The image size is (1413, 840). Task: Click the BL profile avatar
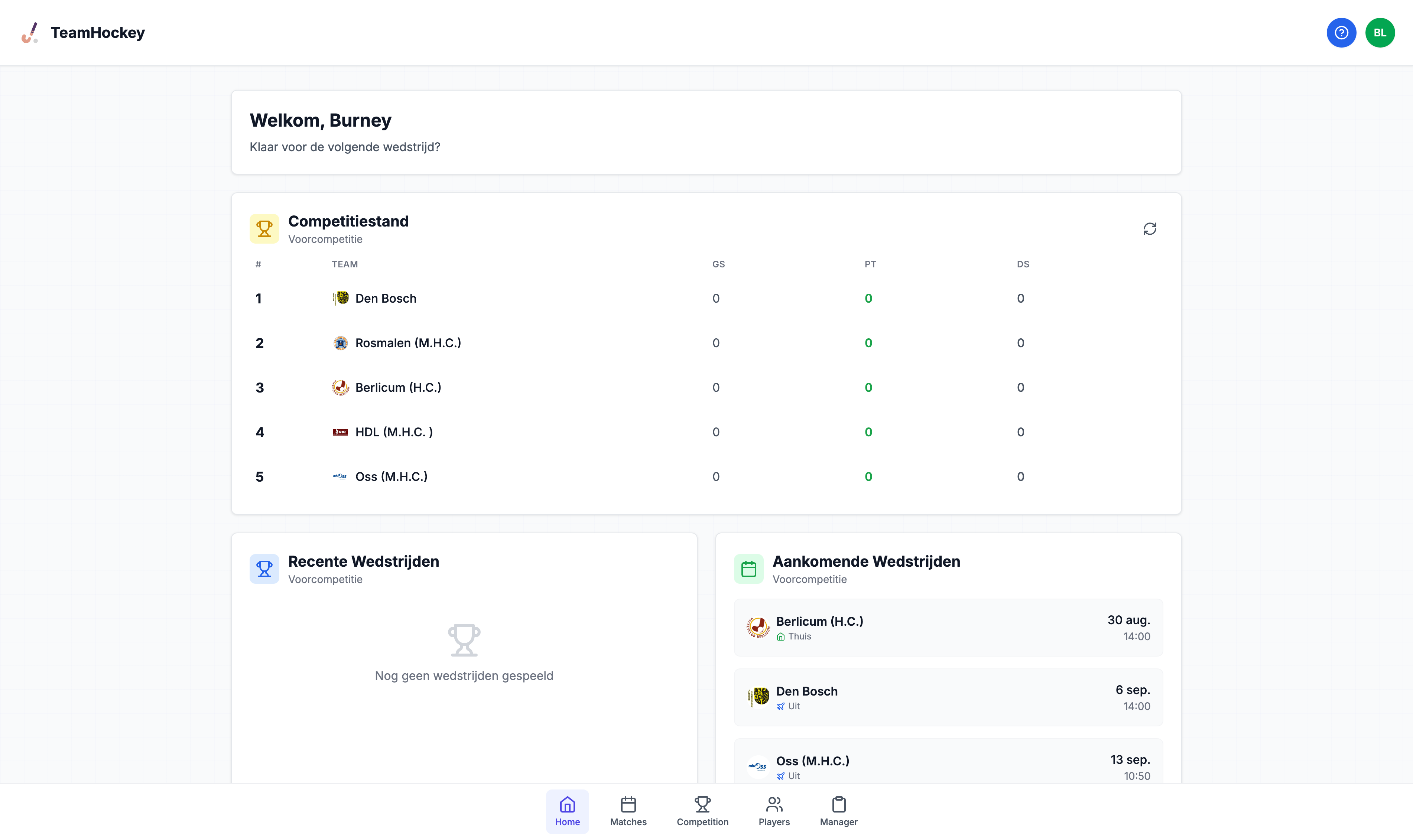1380,32
